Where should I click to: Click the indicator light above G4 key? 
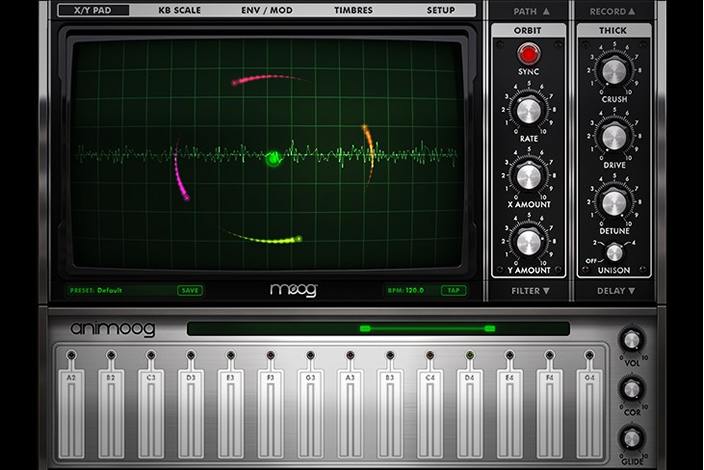[x=589, y=355]
